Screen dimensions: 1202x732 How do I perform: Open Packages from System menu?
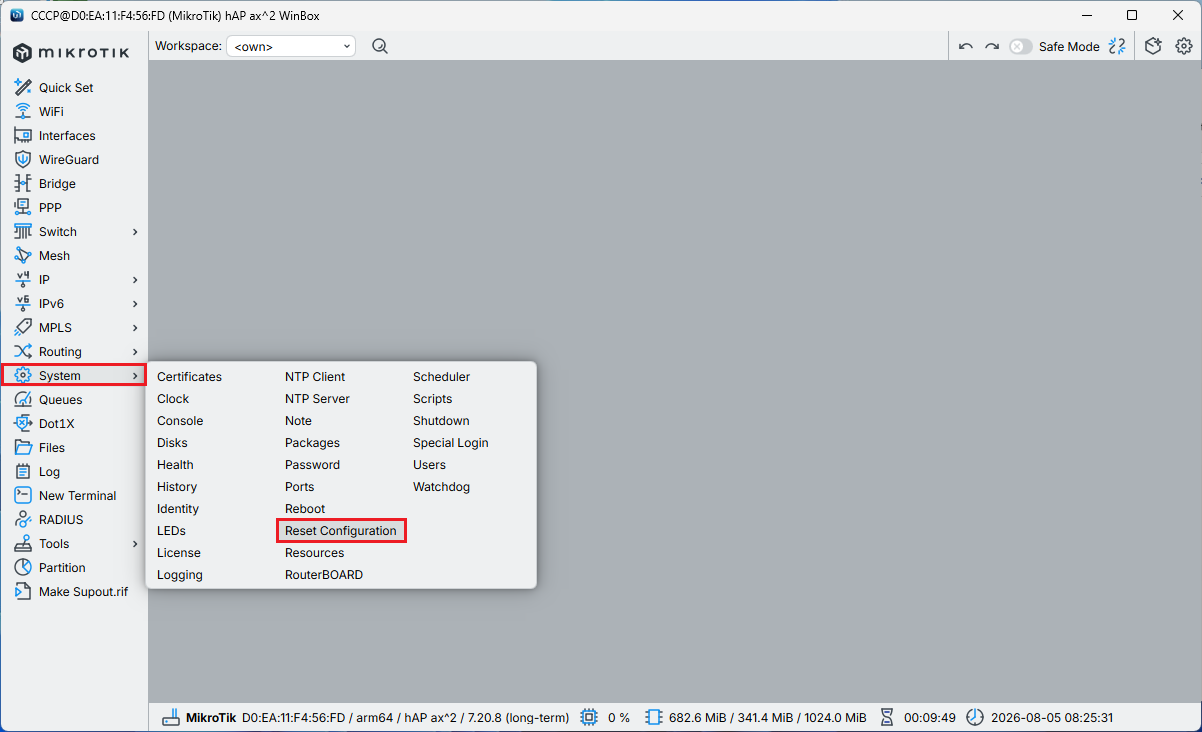tap(312, 443)
